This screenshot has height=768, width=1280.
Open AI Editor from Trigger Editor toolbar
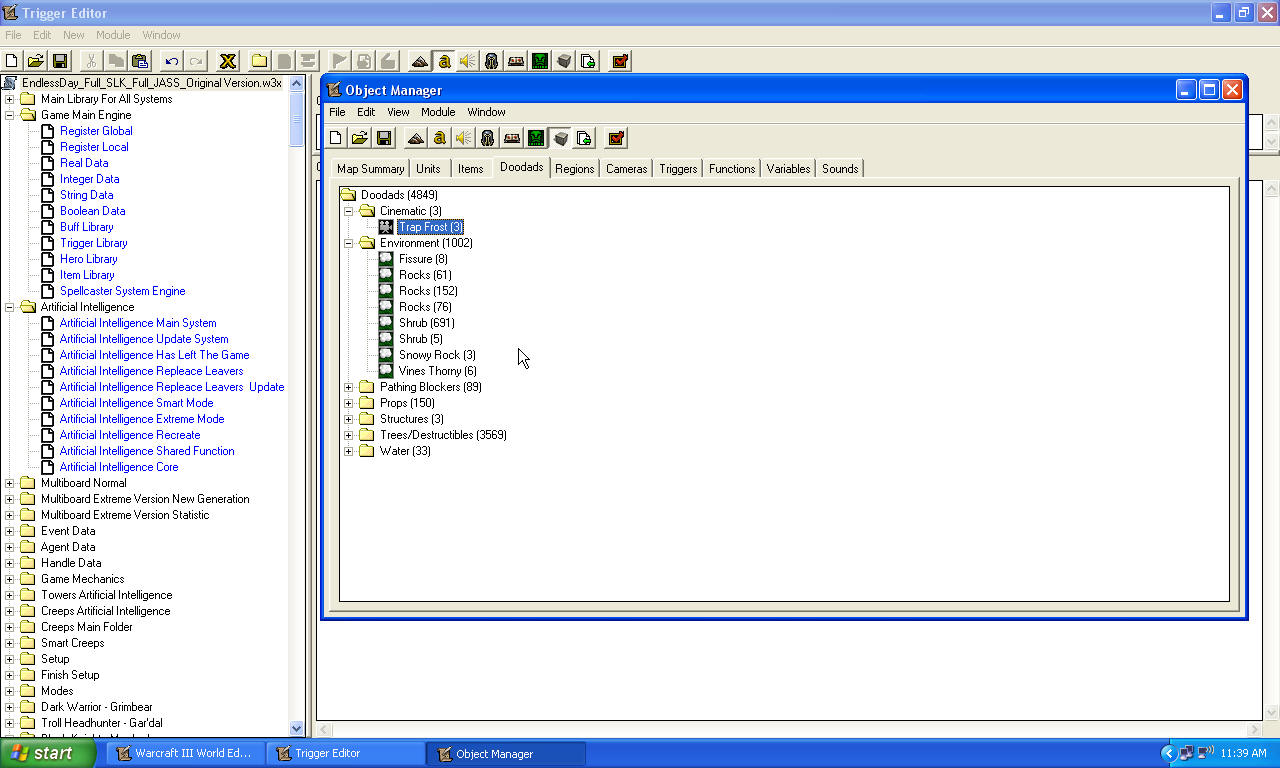point(540,61)
